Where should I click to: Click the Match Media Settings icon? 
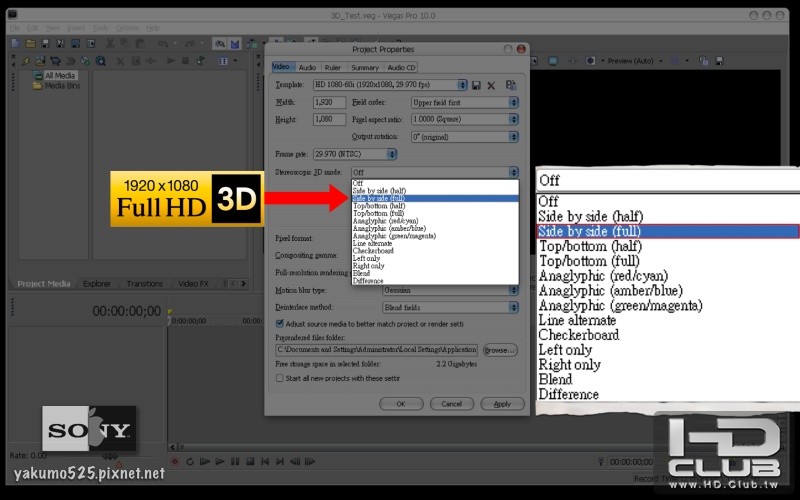coord(511,85)
